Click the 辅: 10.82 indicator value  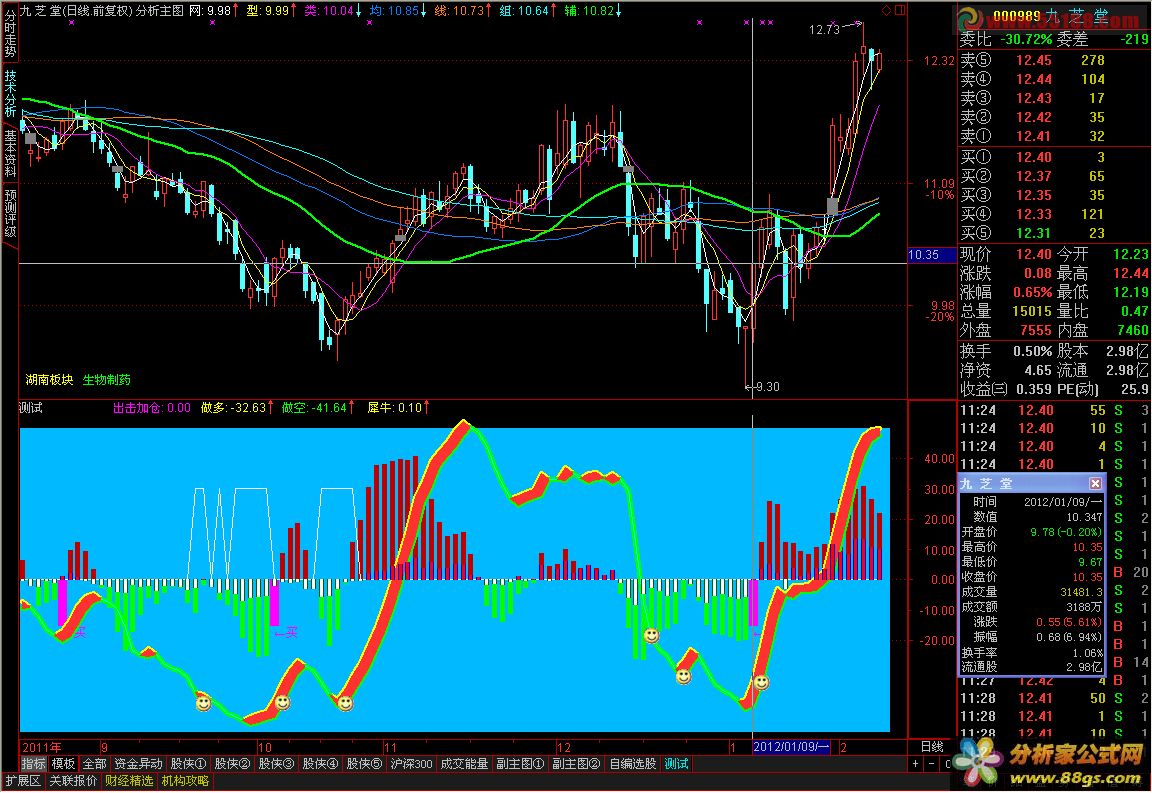[x=592, y=10]
